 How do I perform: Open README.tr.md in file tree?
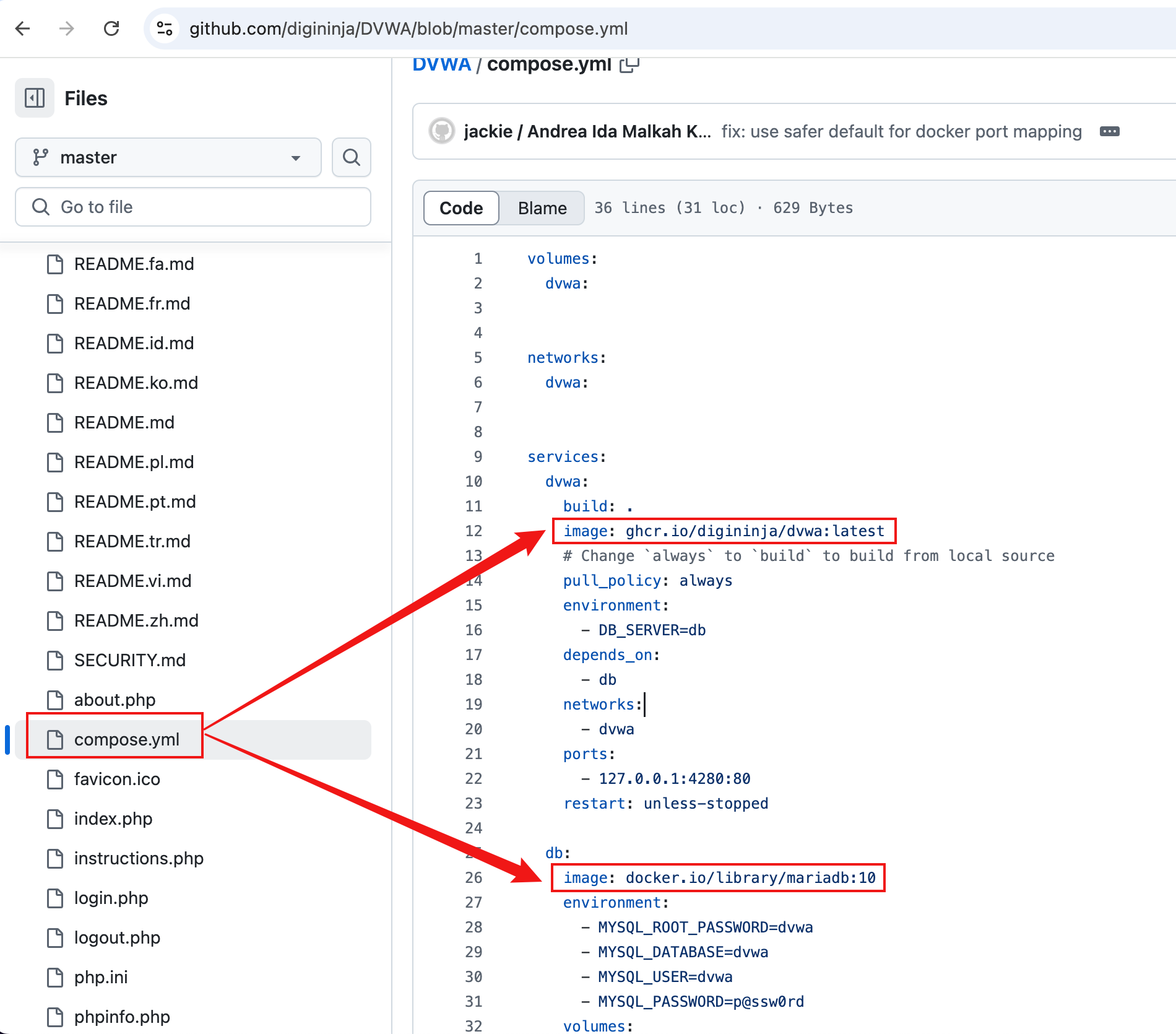pos(132,541)
